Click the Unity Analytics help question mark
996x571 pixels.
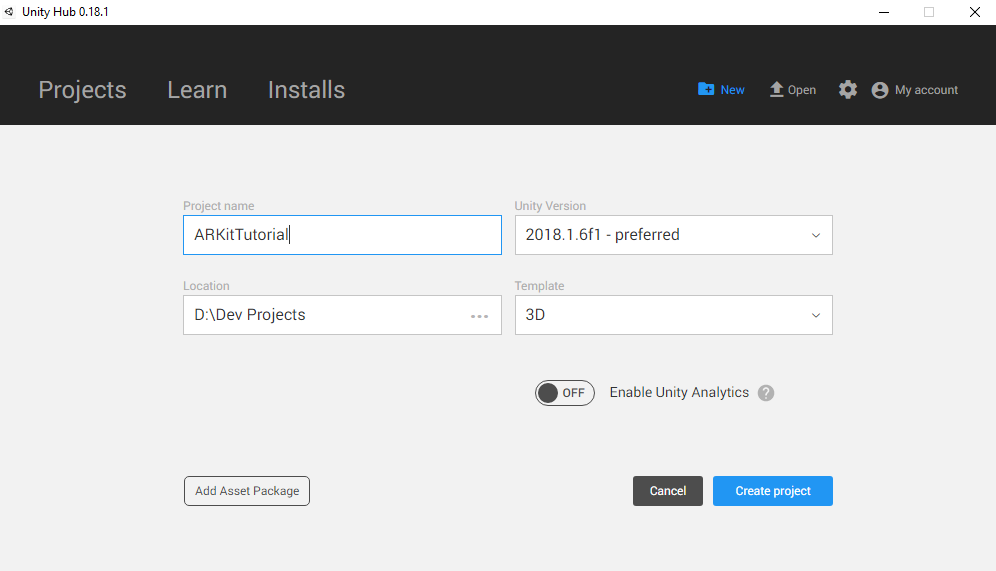pos(766,393)
